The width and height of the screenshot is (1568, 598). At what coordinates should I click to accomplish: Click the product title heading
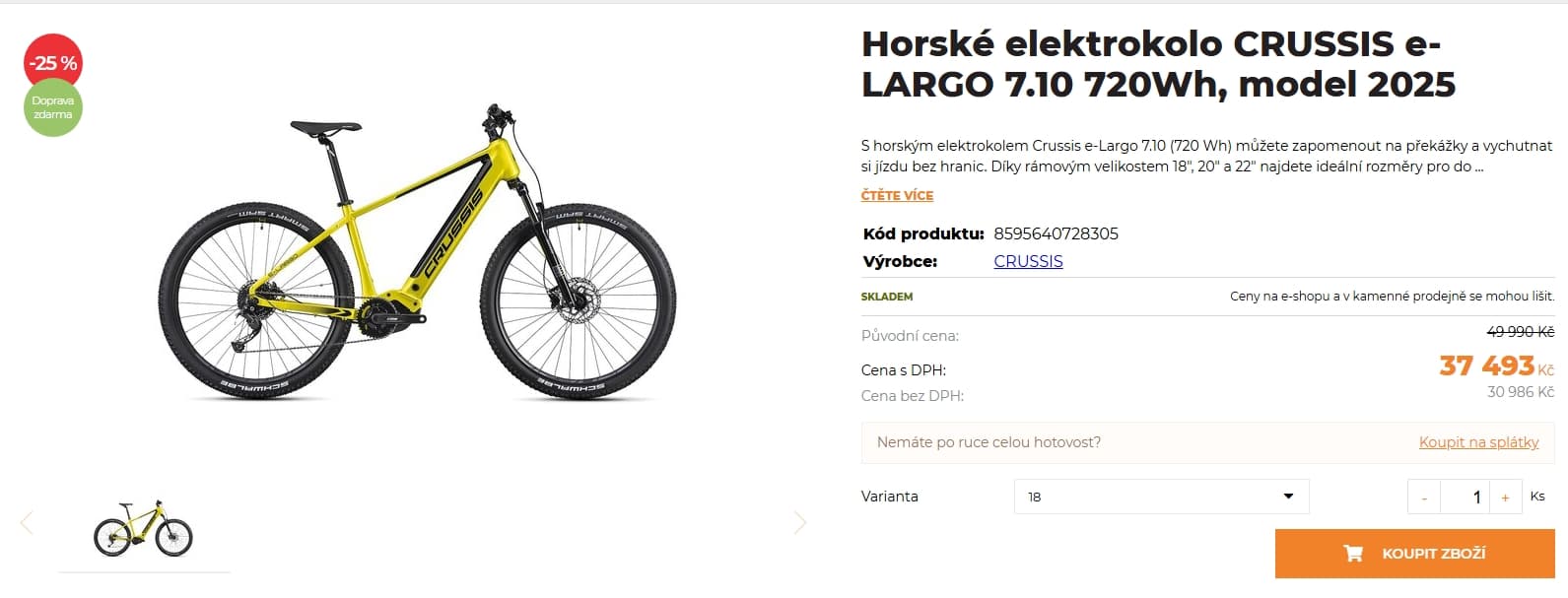click(x=1158, y=64)
